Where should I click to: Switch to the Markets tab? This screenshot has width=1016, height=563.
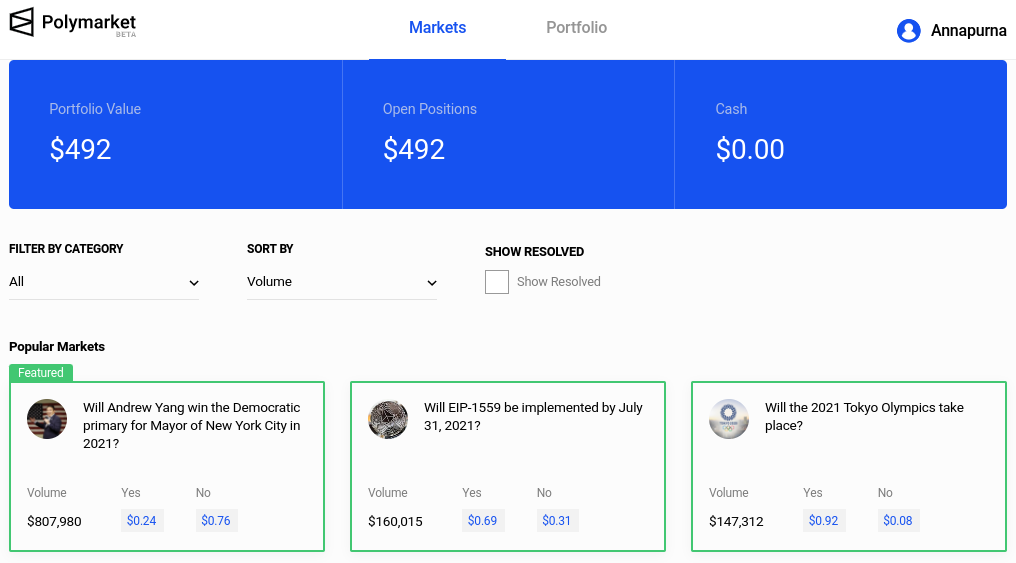437,28
